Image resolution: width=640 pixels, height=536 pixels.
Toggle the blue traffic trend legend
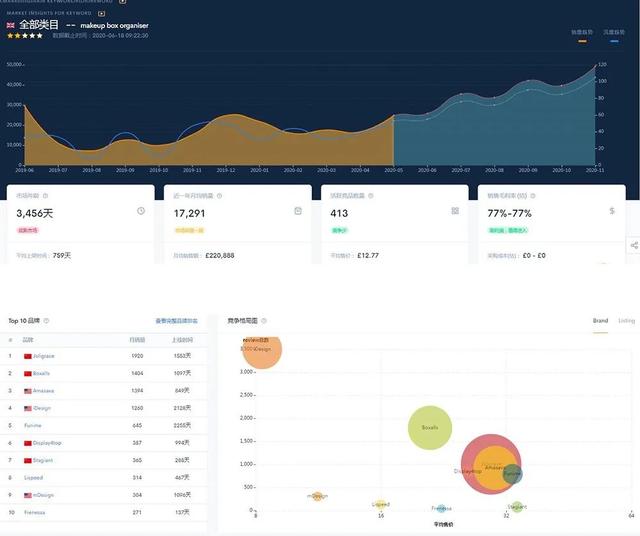point(614,36)
